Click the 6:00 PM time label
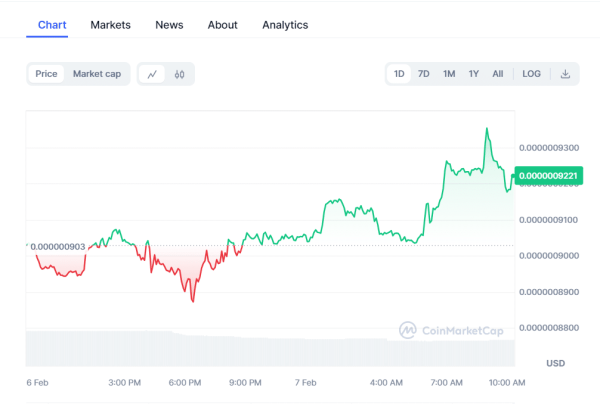The image size is (600, 404). 185,383
